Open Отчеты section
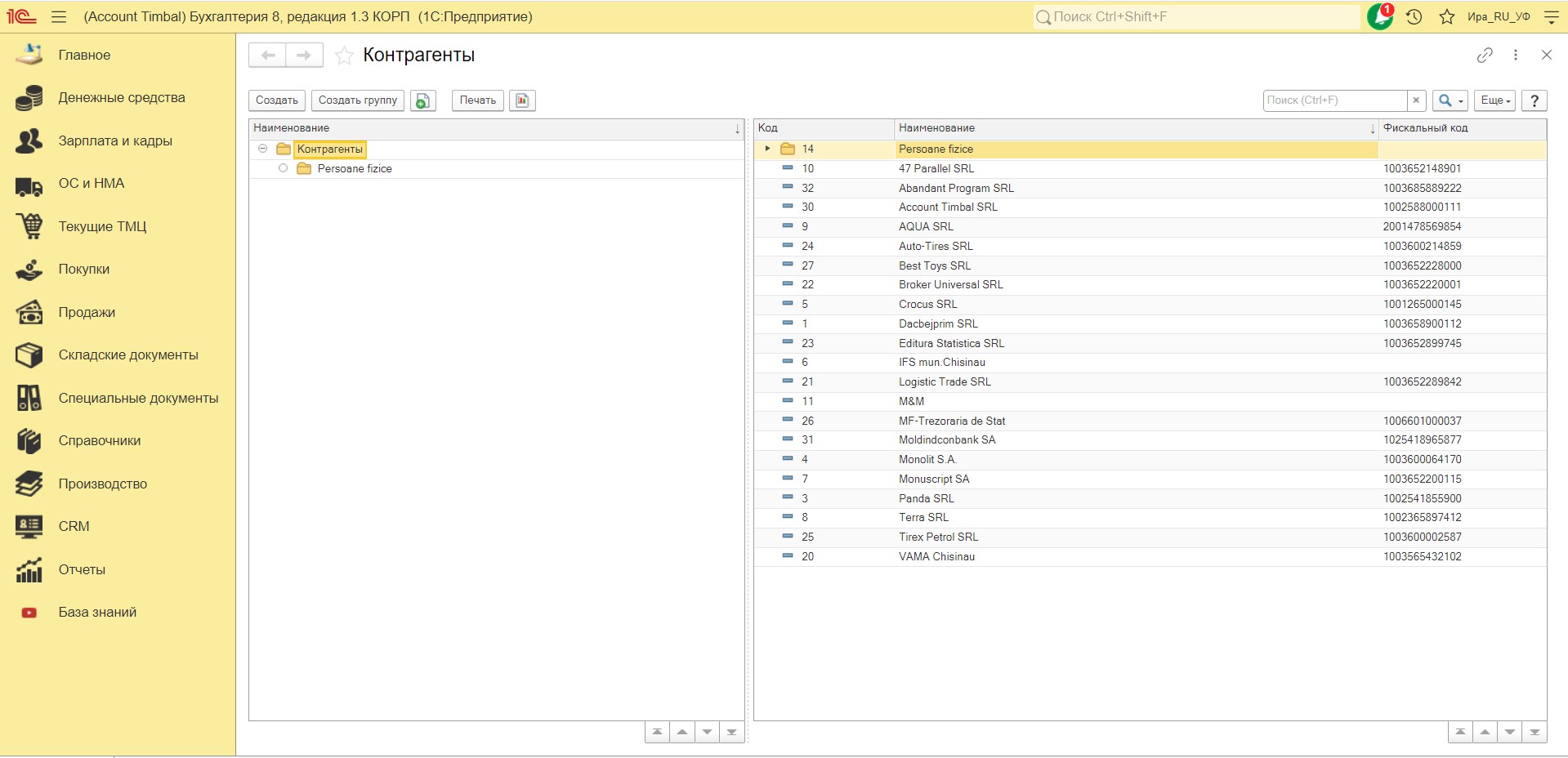Image resolution: width=1568 pixels, height=758 pixels. pyautogui.click(x=82, y=569)
